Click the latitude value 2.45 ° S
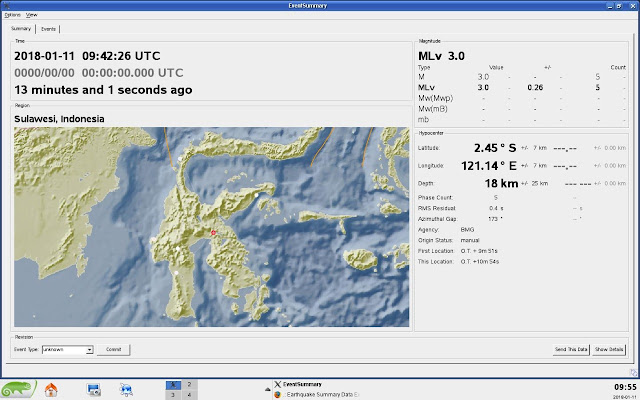The image size is (640, 400). (495, 148)
